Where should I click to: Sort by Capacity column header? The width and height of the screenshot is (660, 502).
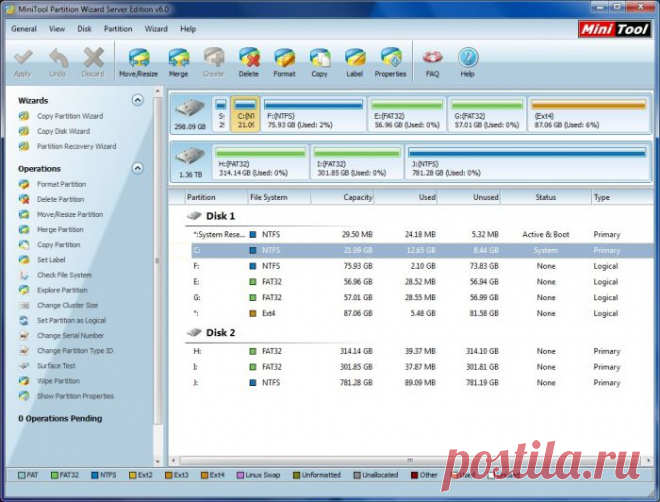(343, 197)
